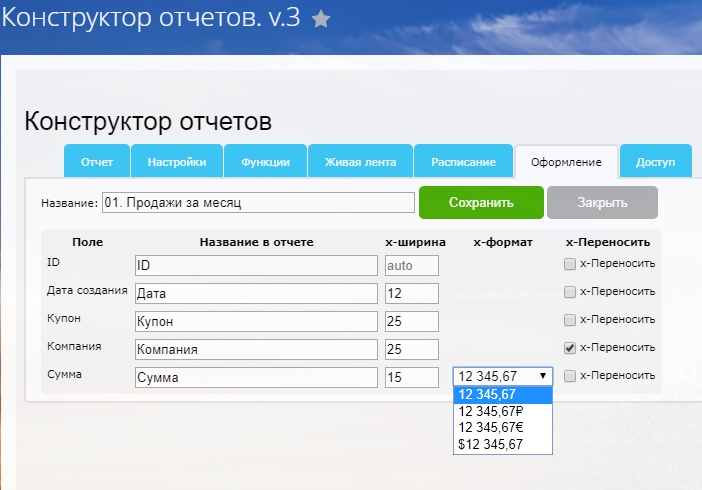Pick the $12 345,67 dollar format option
Viewport: 702px width, 490px height.
pos(503,444)
